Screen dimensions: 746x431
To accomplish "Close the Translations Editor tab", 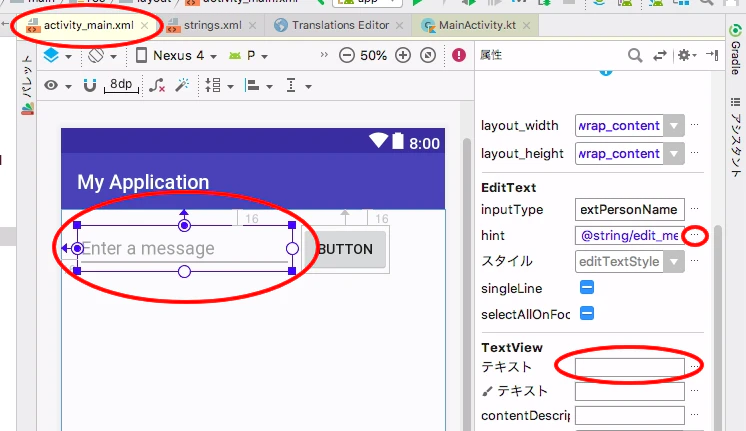I will tap(400, 25).
